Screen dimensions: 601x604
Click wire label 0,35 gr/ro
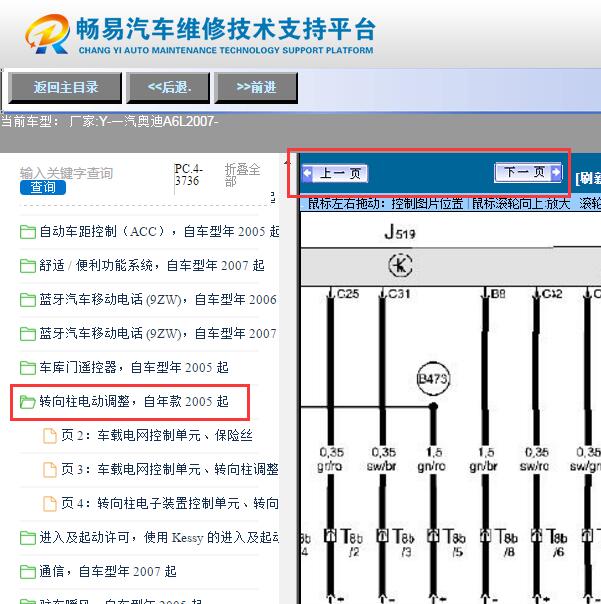(331, 459)
